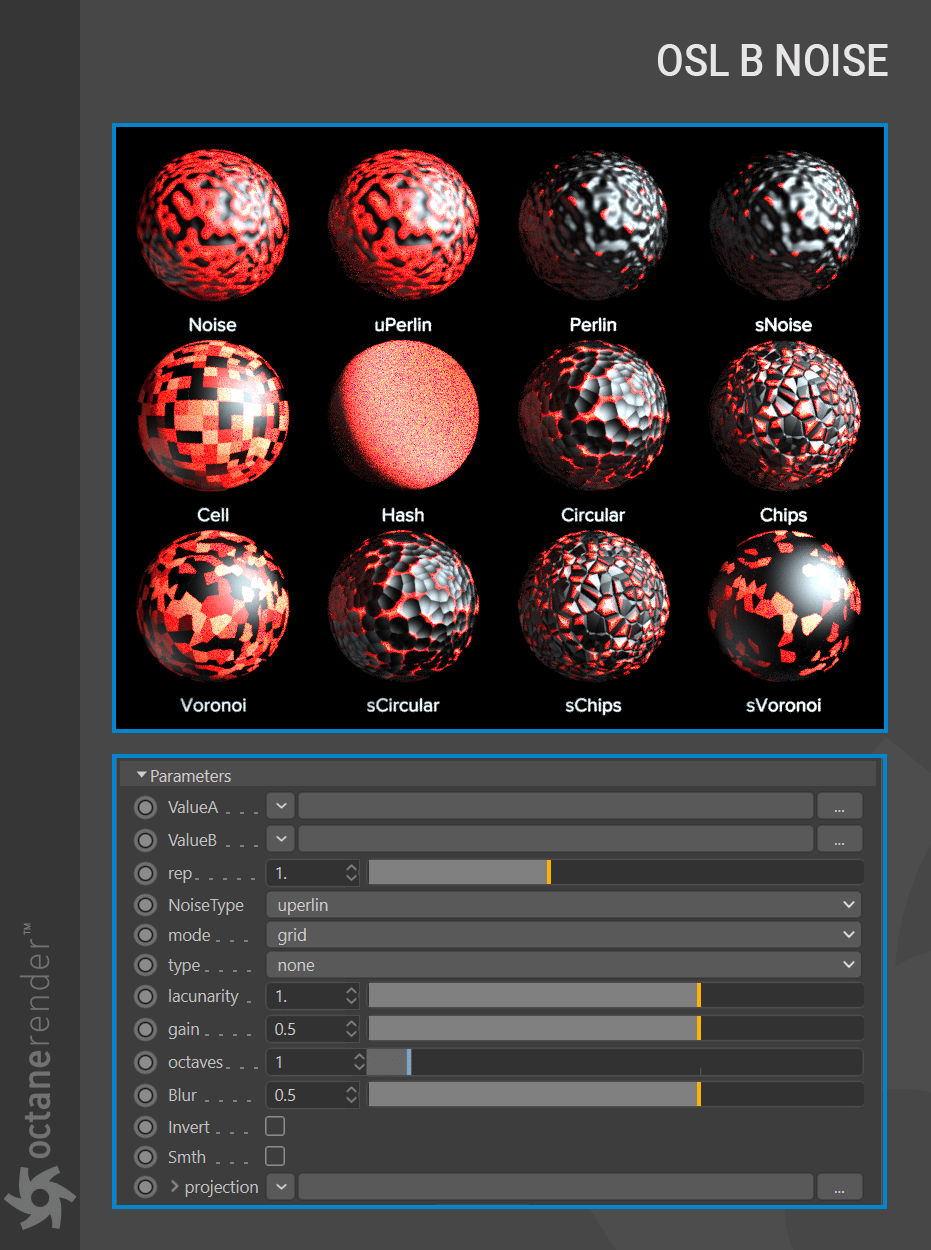Expand the projection row arrow
Viewport: 931px width, 1250px height.
pyautogui.click(x=174, y=1187)
